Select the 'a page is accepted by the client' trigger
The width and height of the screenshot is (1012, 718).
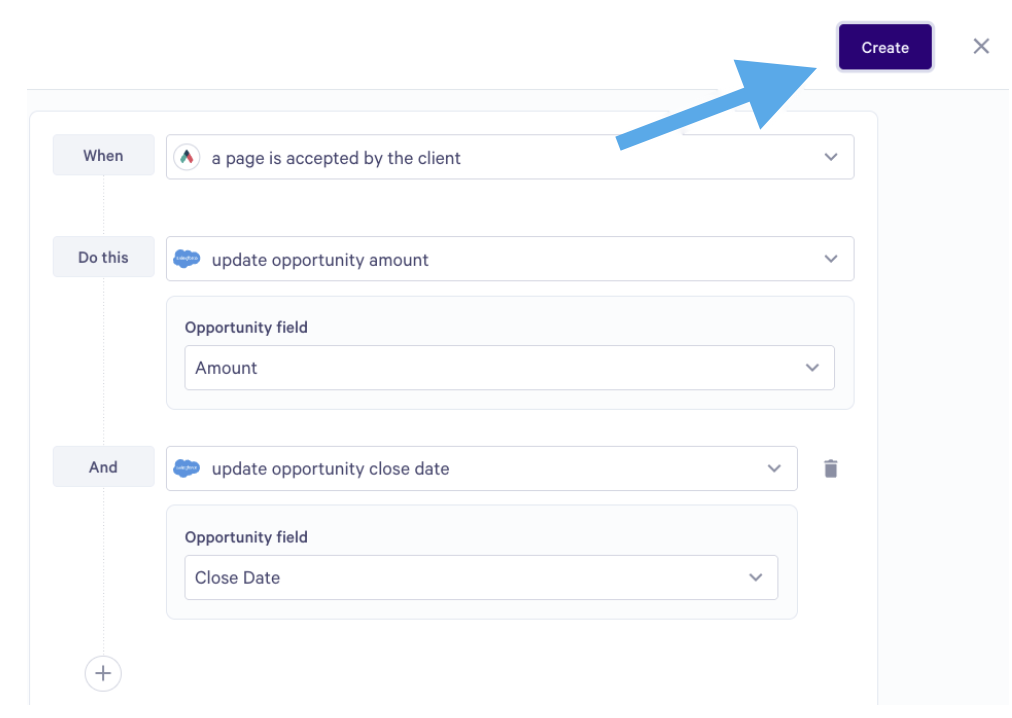336,158
